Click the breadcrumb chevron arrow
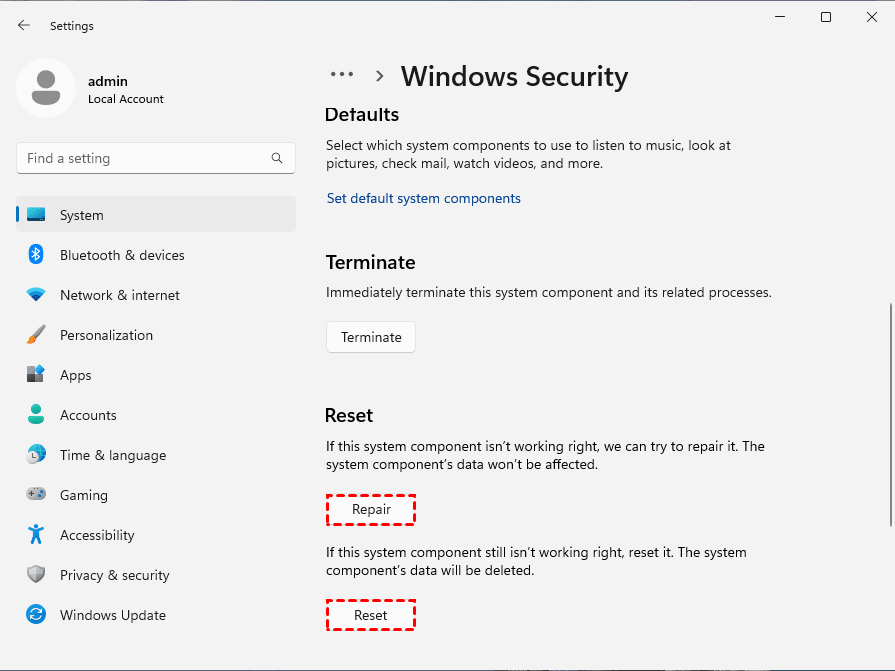 (x=380, y=76)
